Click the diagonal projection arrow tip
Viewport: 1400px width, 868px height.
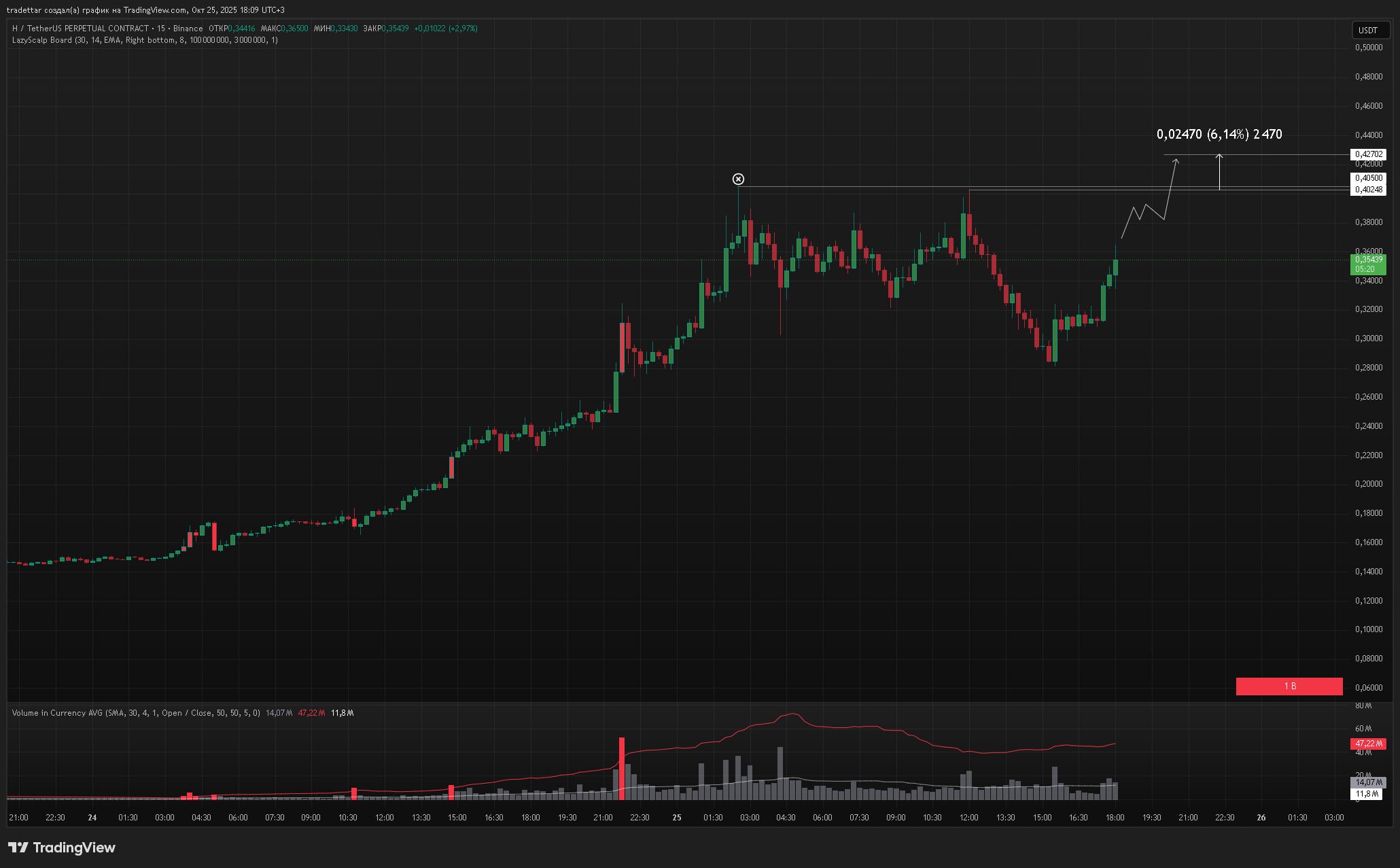pyautogui.click(x=1176, y=160)
